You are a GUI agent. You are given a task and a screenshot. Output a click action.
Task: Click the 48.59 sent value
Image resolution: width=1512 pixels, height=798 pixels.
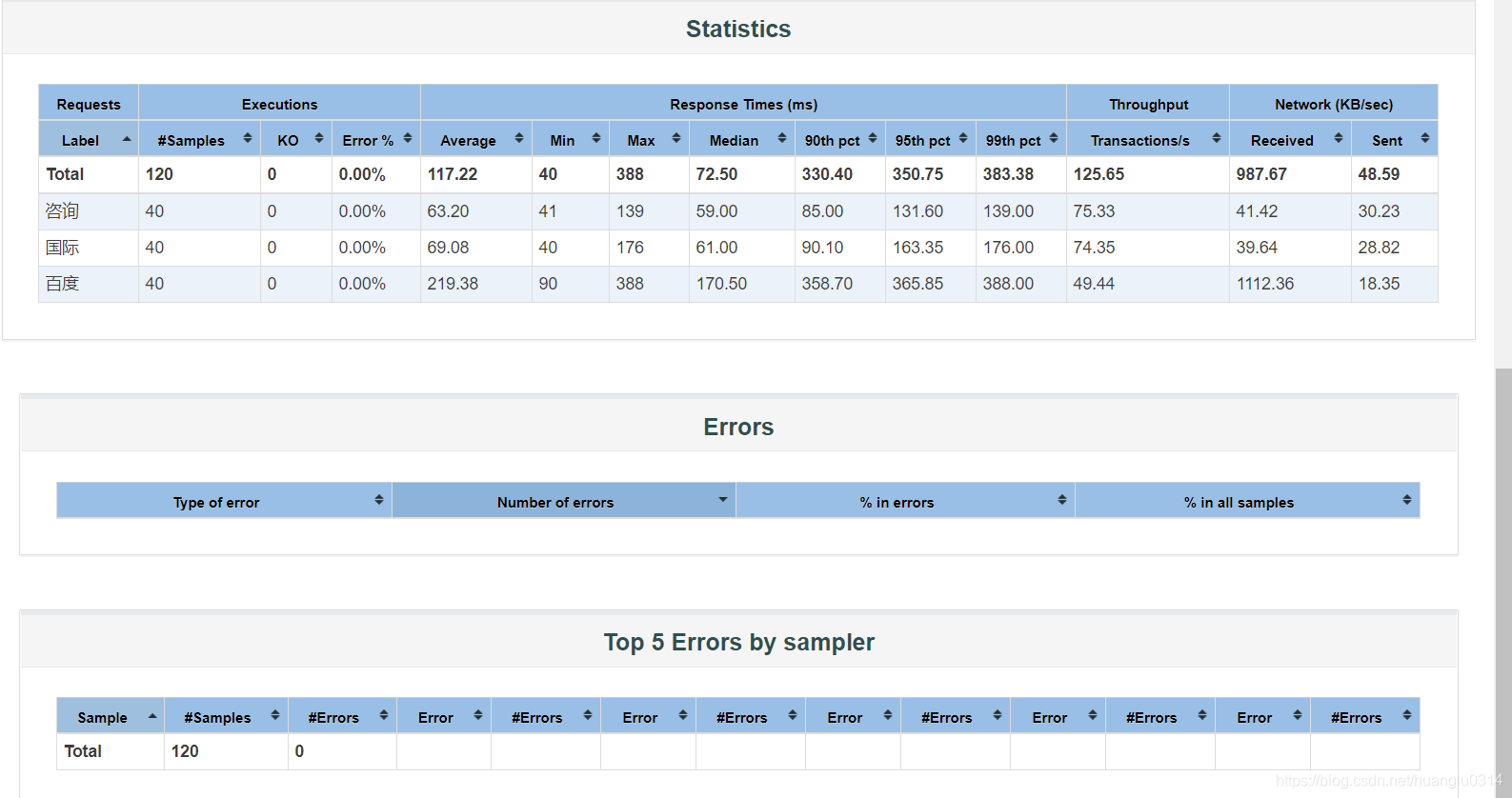coord(1379,174)
